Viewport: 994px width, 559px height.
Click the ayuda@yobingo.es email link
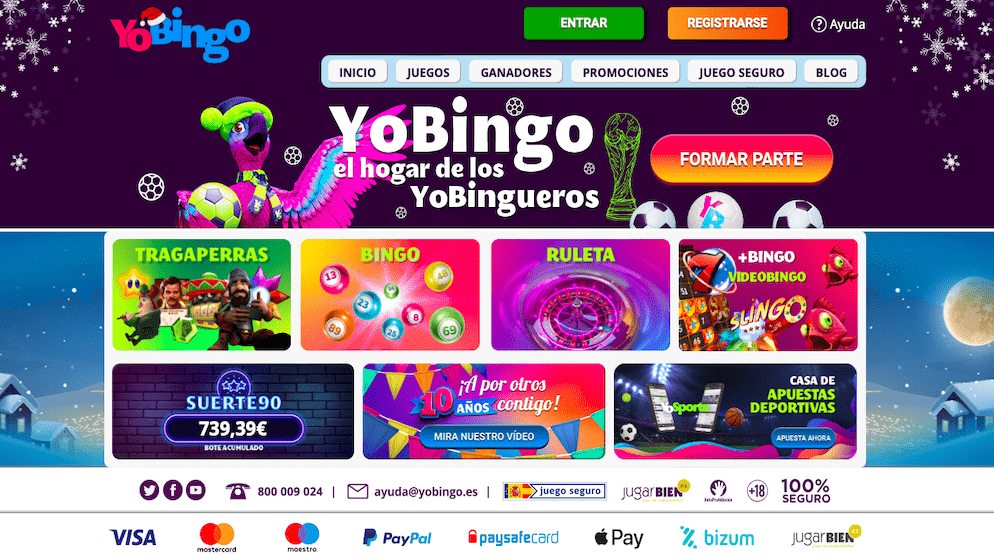pos(426,492)
